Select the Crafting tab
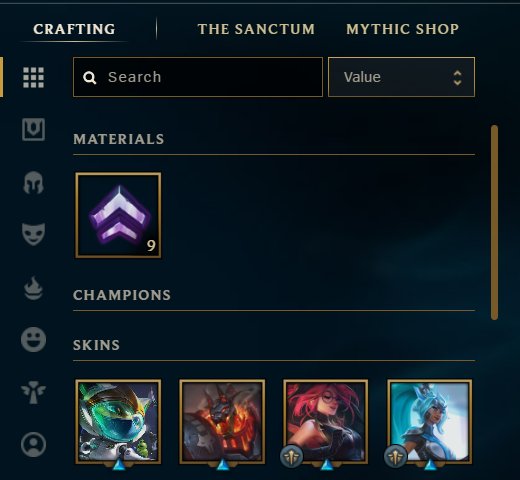Screen dimensions: 520x480 74,29
